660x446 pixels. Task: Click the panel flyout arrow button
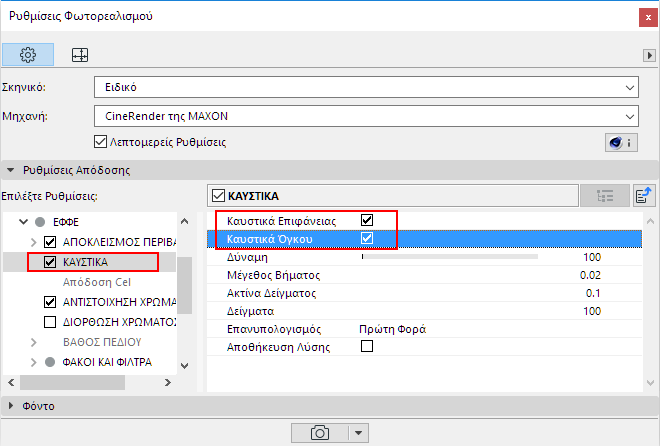(x=649, y=55)
